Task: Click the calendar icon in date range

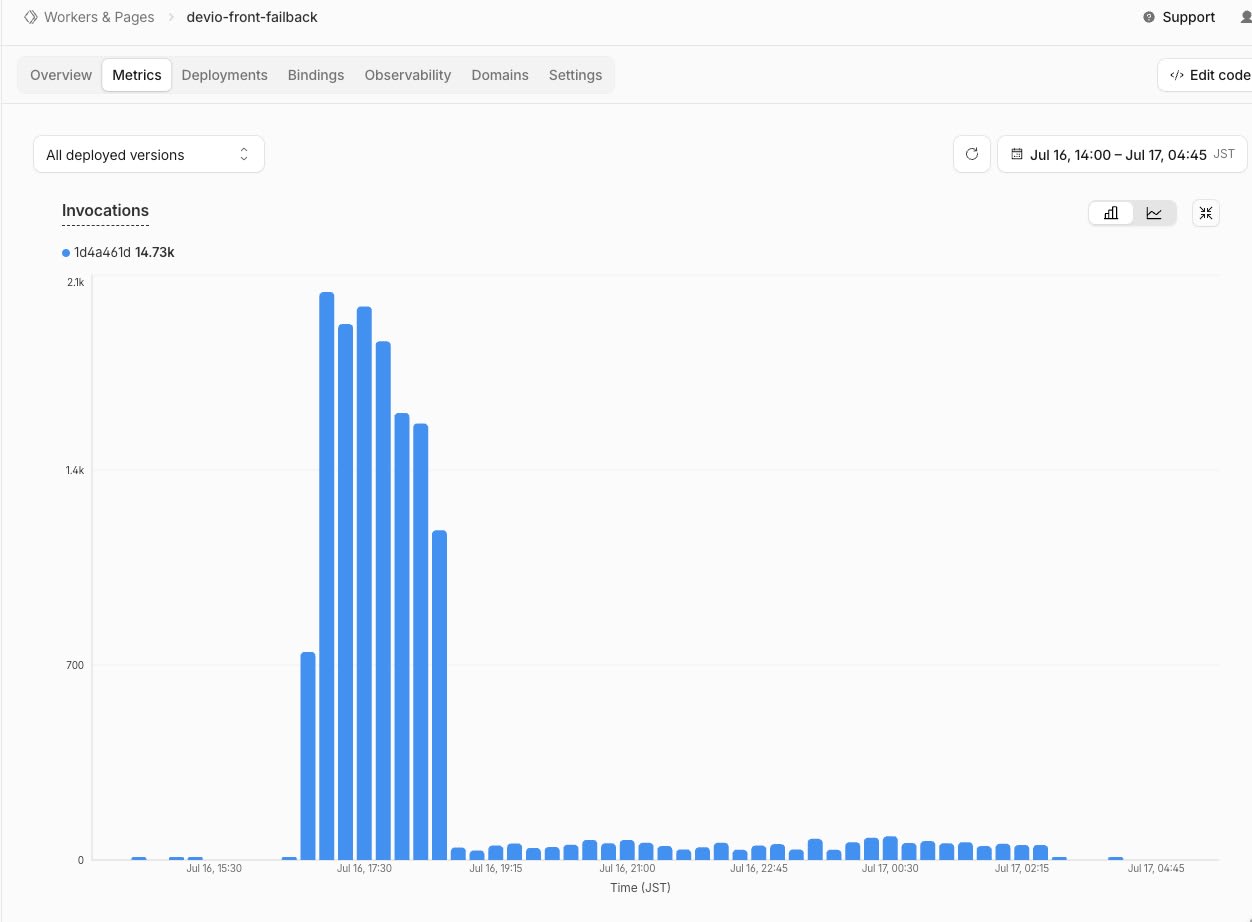Action: [1017, 154]
